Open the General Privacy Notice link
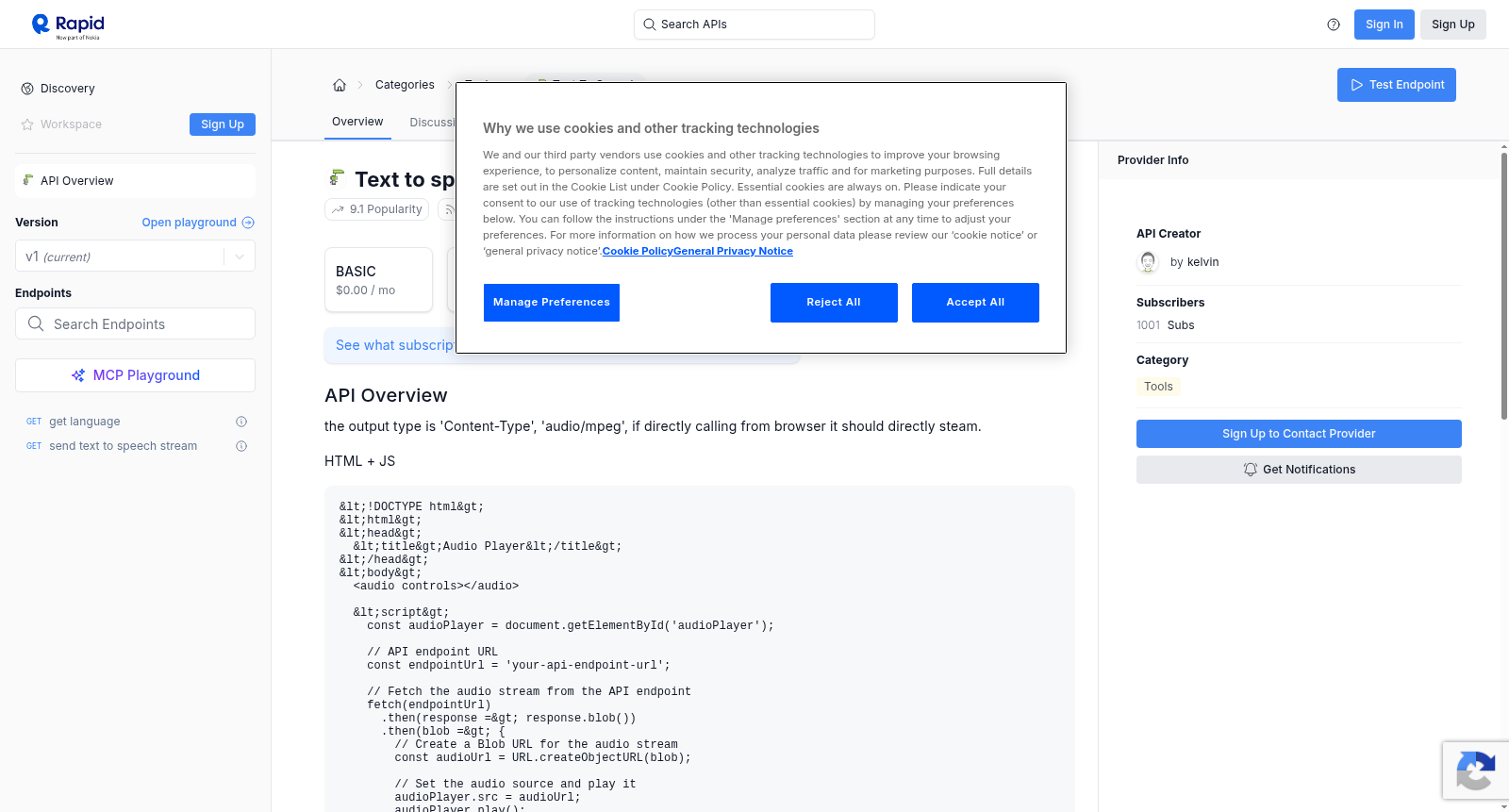The width and height of the screenshot is (1509, 812). [733, 251]
